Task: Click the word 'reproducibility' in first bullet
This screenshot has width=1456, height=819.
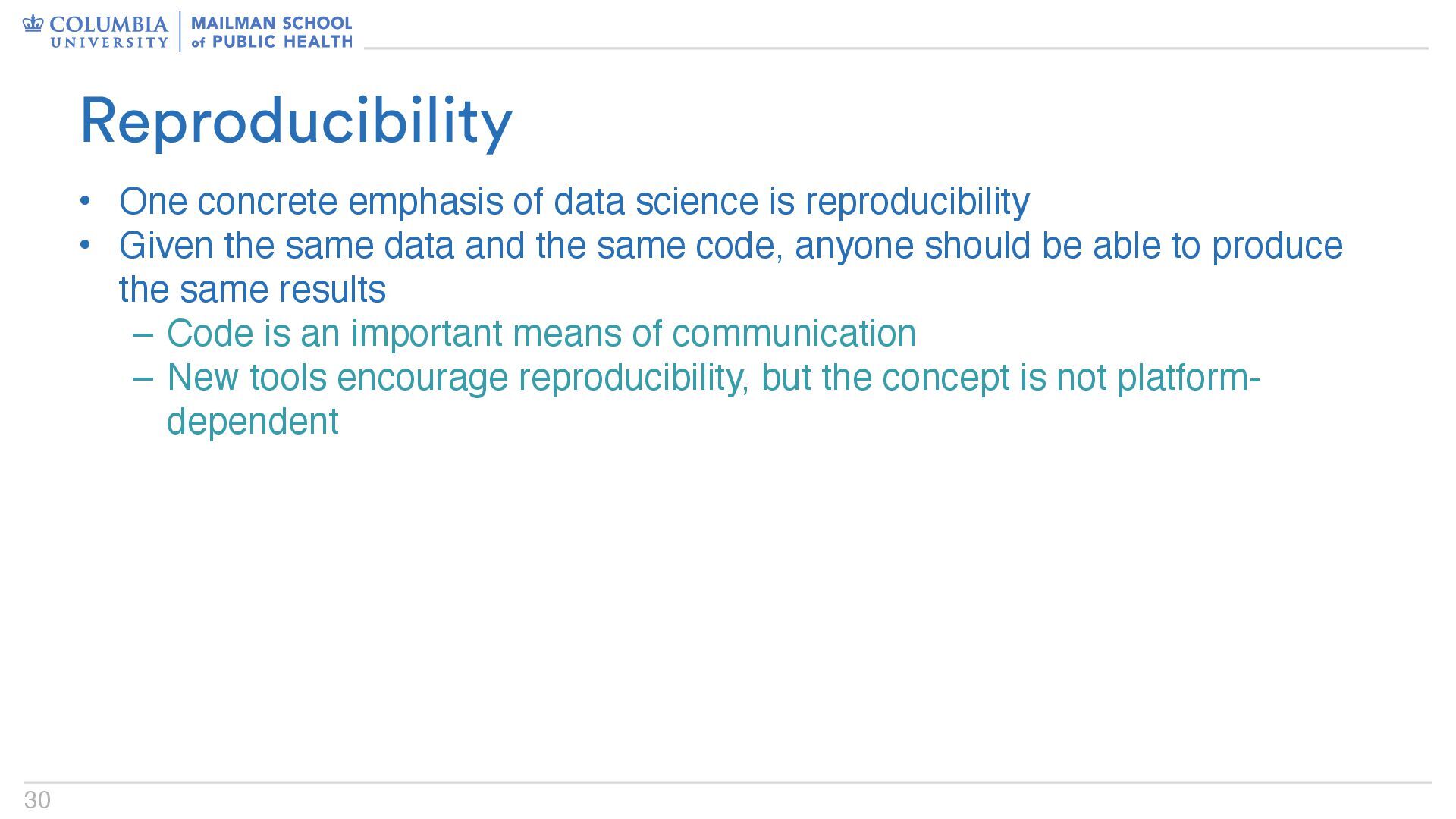Action: (917, 202)
